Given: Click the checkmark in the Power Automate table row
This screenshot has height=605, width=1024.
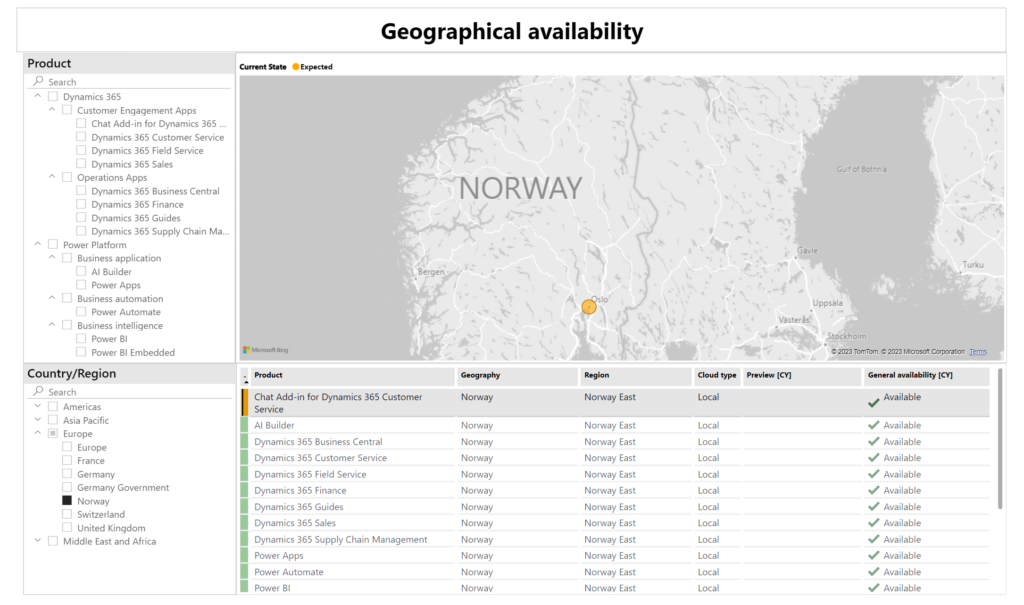Looking at the screenshot, I should (873, 572).
